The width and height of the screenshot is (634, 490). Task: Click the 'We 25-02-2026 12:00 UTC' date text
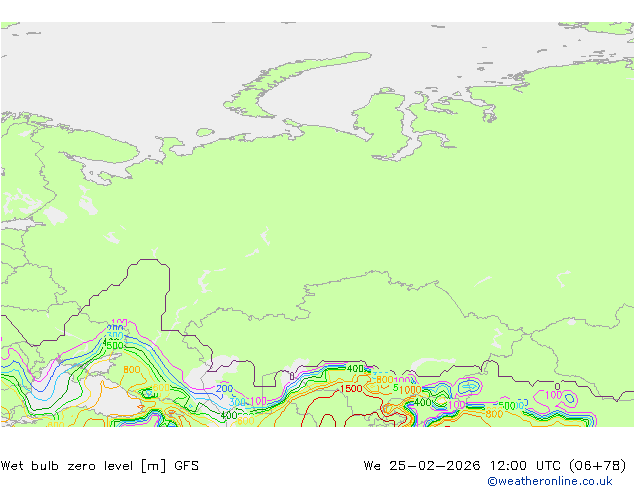tap(462, 466)
